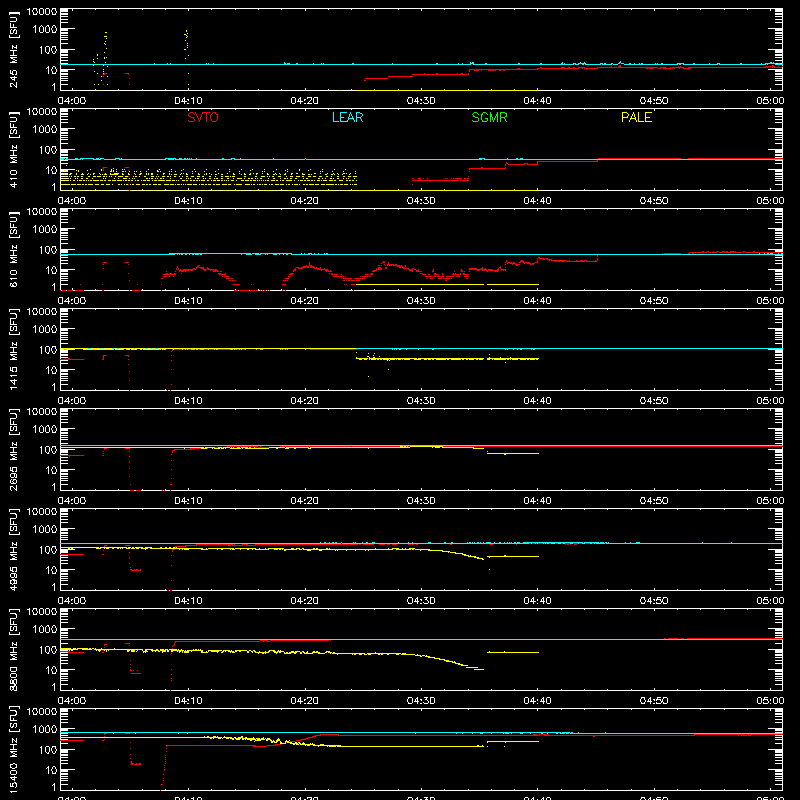Click the 100 tick on 610 MHz axis
Image resolution: width=800 pixels, height=800 pixels.
48,250
